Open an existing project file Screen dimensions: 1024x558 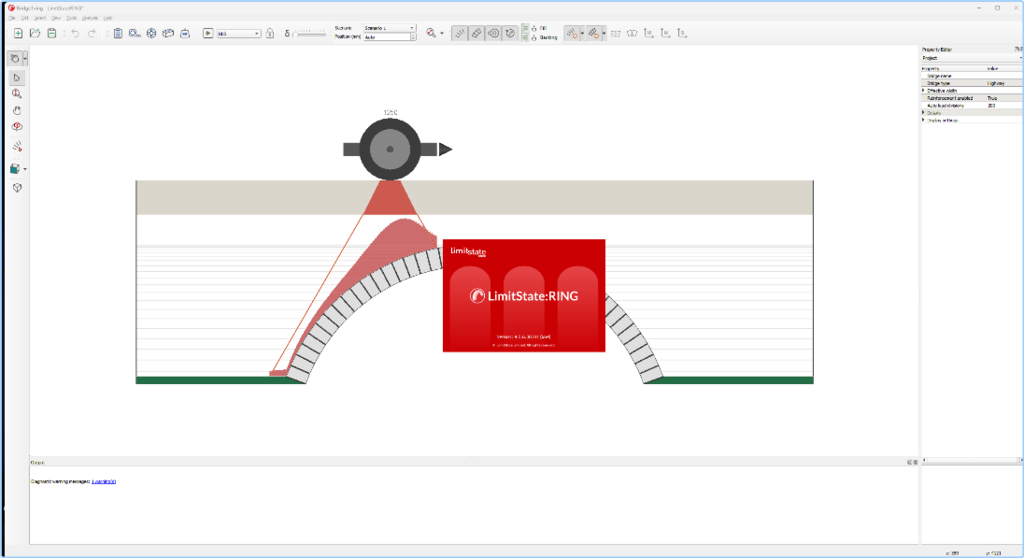click(35, 33)
